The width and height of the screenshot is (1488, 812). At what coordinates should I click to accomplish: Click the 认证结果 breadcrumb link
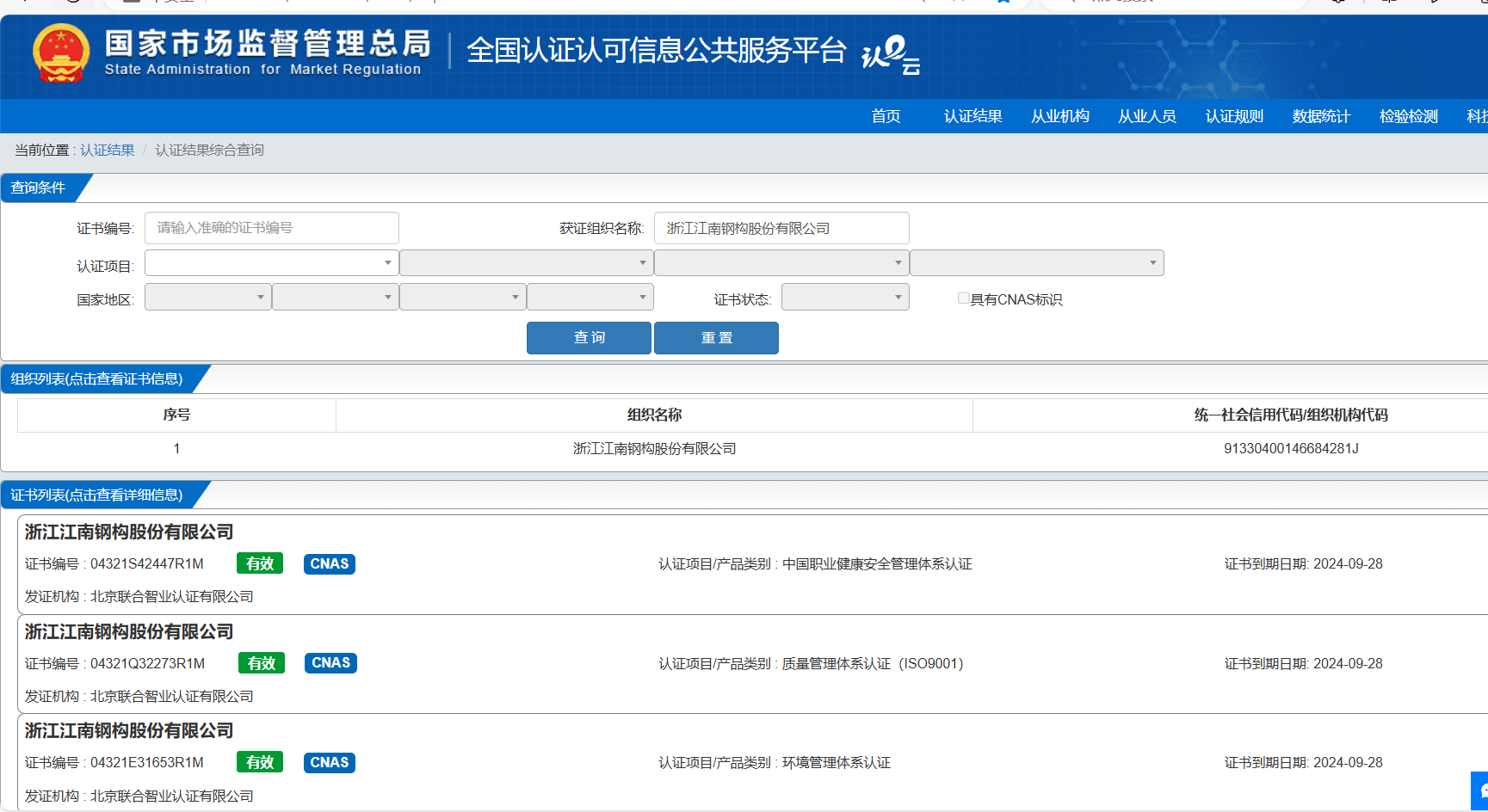pyautogui.click(x=108, y=150)
